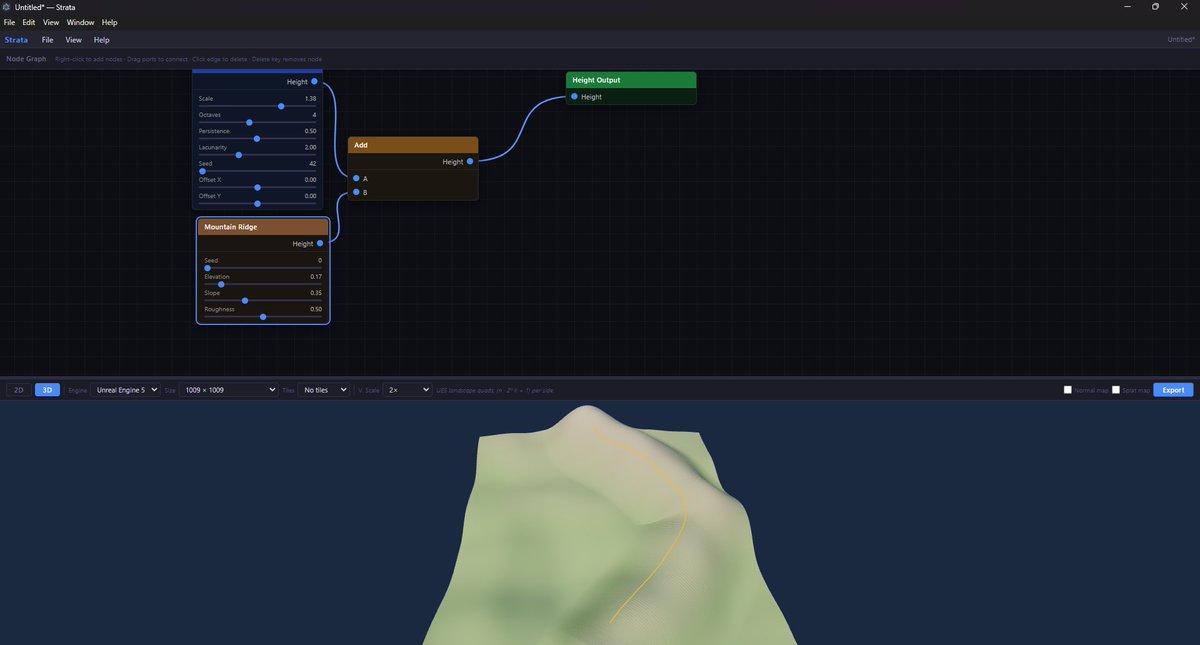
Task: Open the File menu next to Strata logo
Action: pyautogui.click(x=47, y=40)
